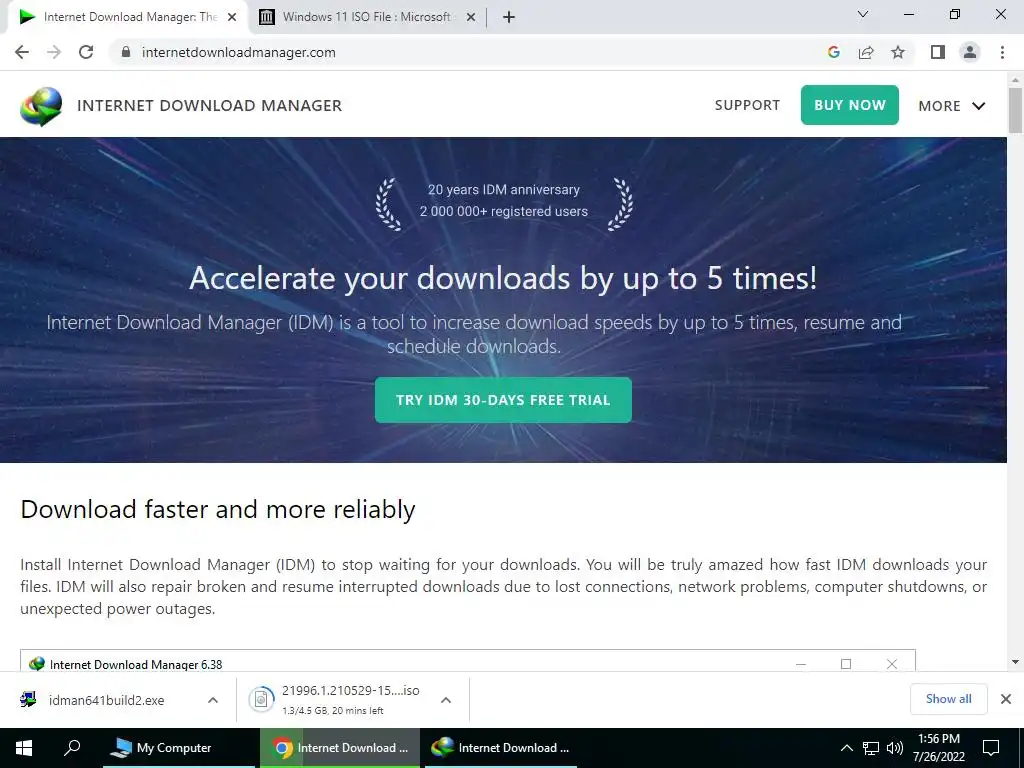Click the idman641build2.exe file icon
The height and width of the screenshot is (768, 1024).
pyautogui.click(x=28, y=700)
